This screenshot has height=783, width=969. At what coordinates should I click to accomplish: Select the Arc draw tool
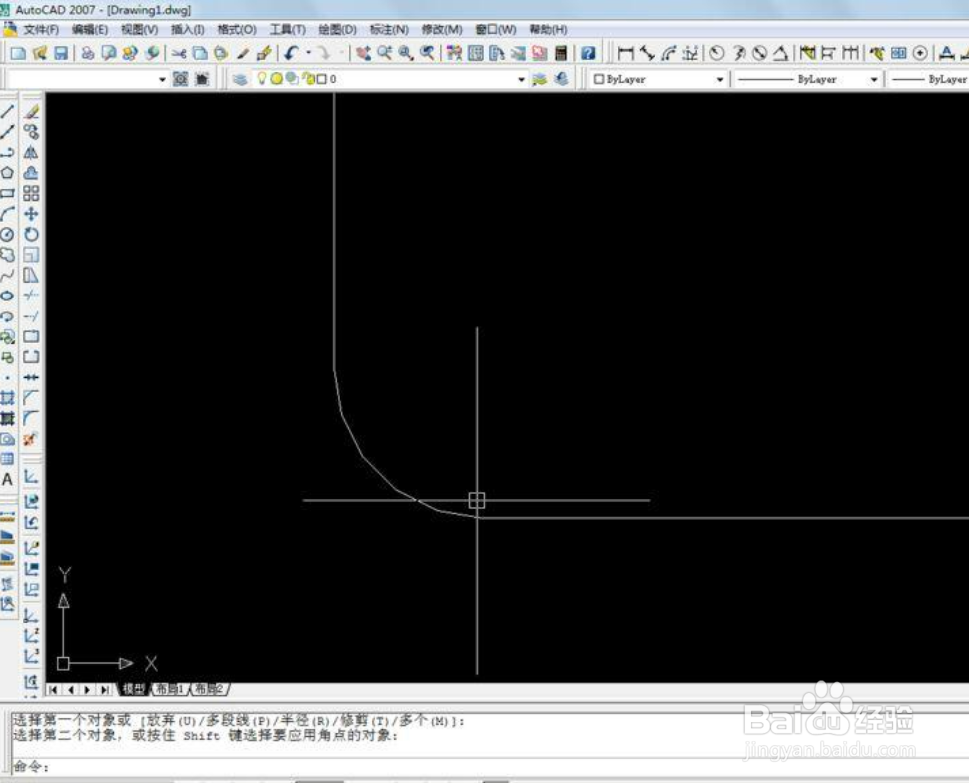coord(7,214)
